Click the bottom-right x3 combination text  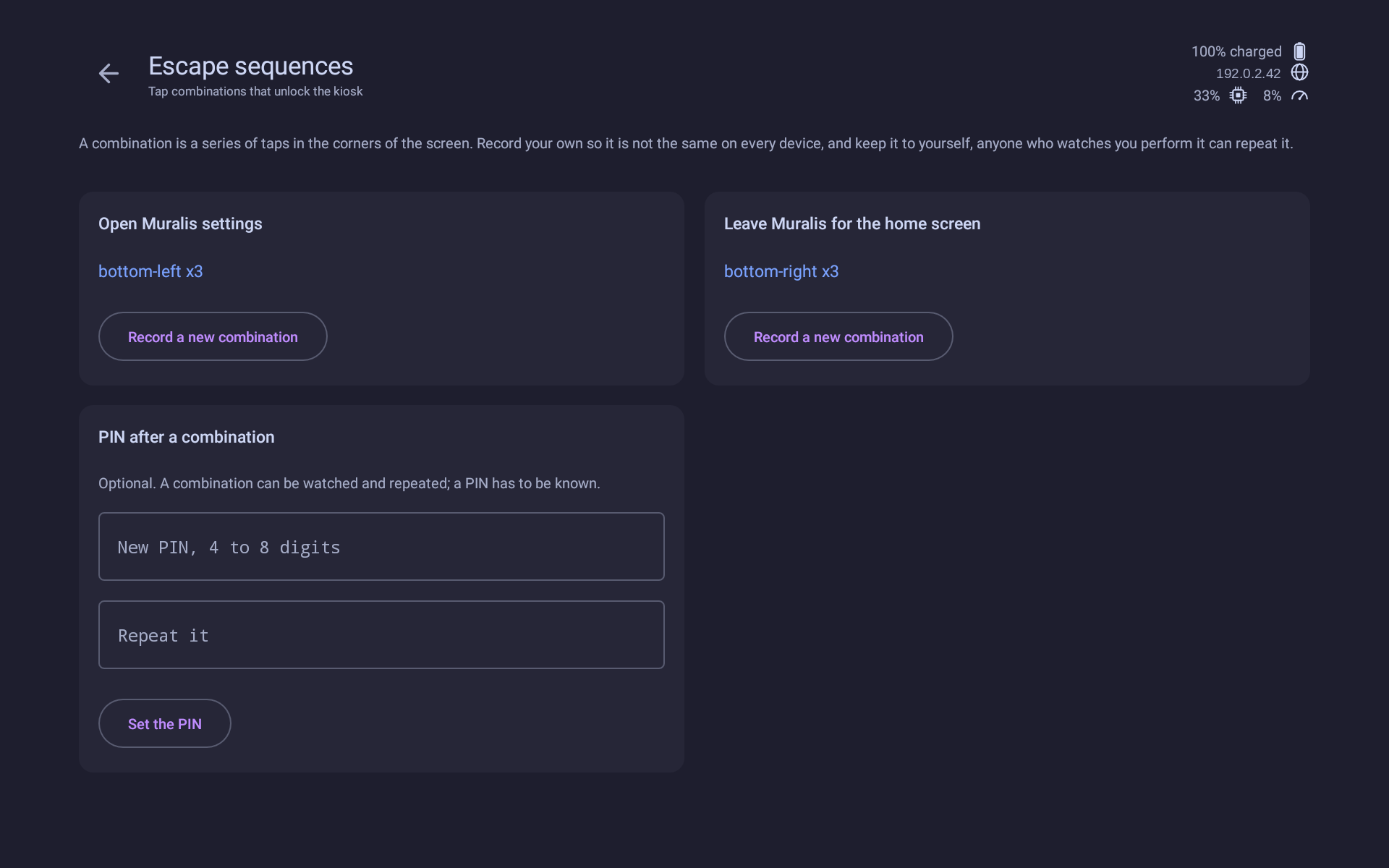tap(781, 271)
